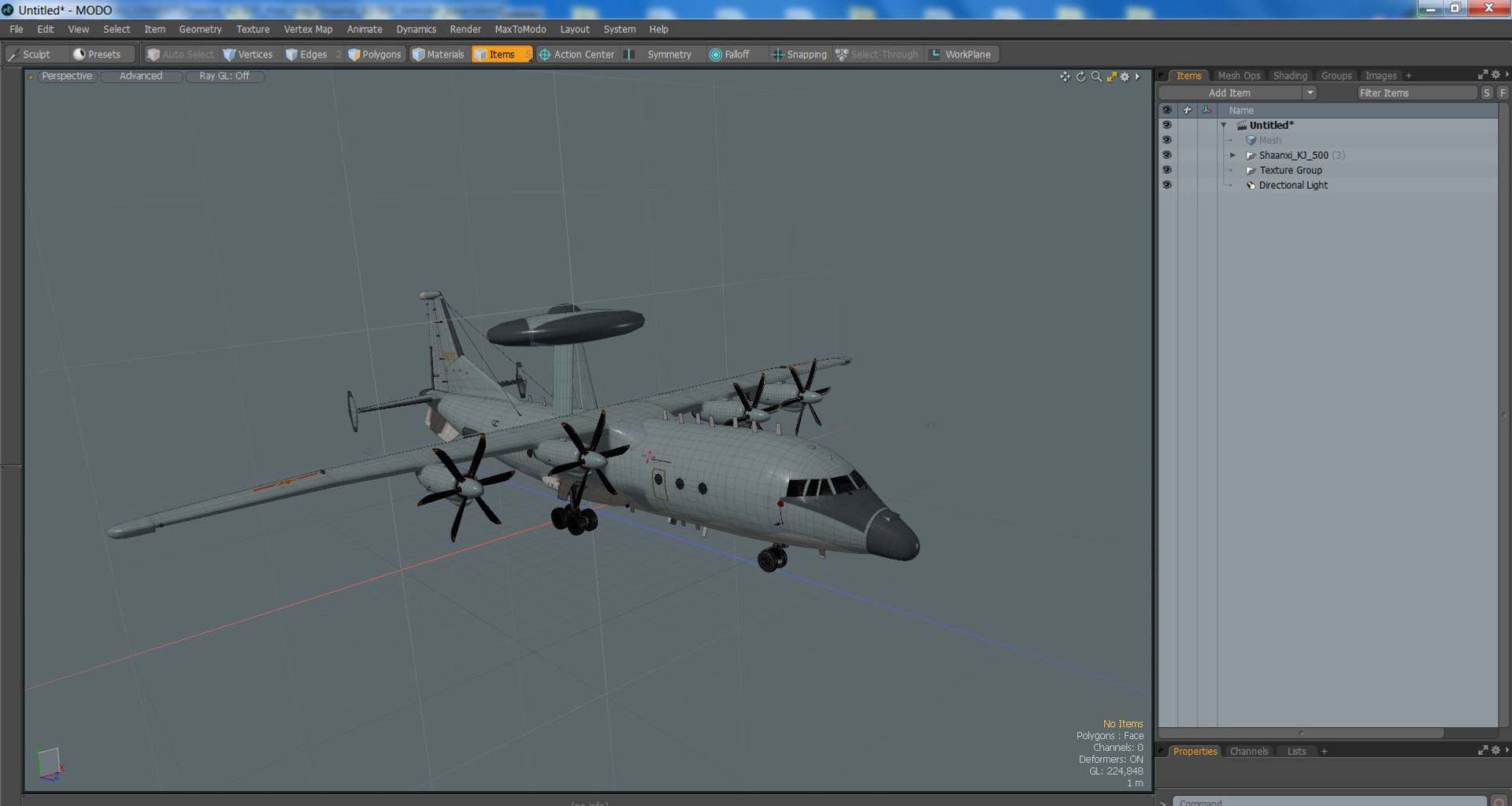The image size is (1512, 806).
Task: Toggle Select Through mode
Action: (876, 54)
